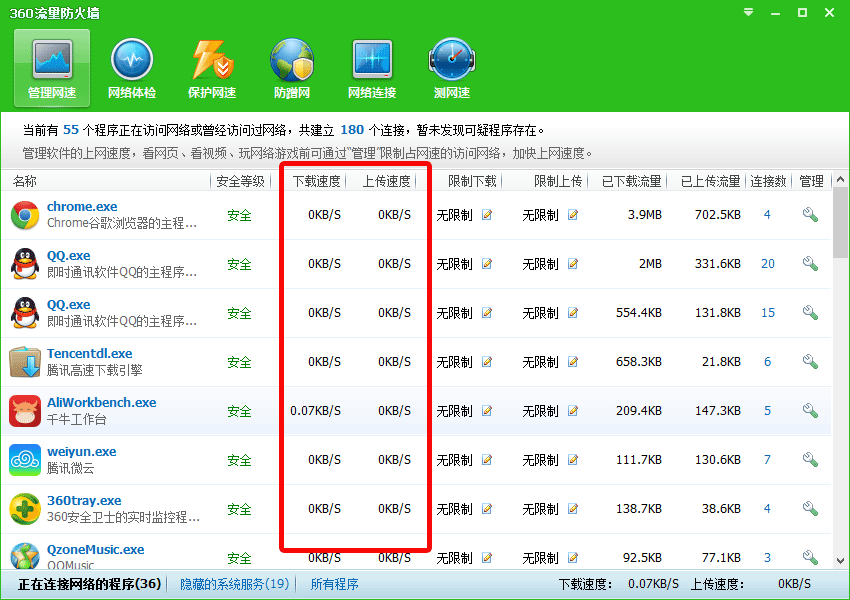Open the weiyun.exe process link
This screenshot has width=850, height=600.
click(x=81, y=451)
